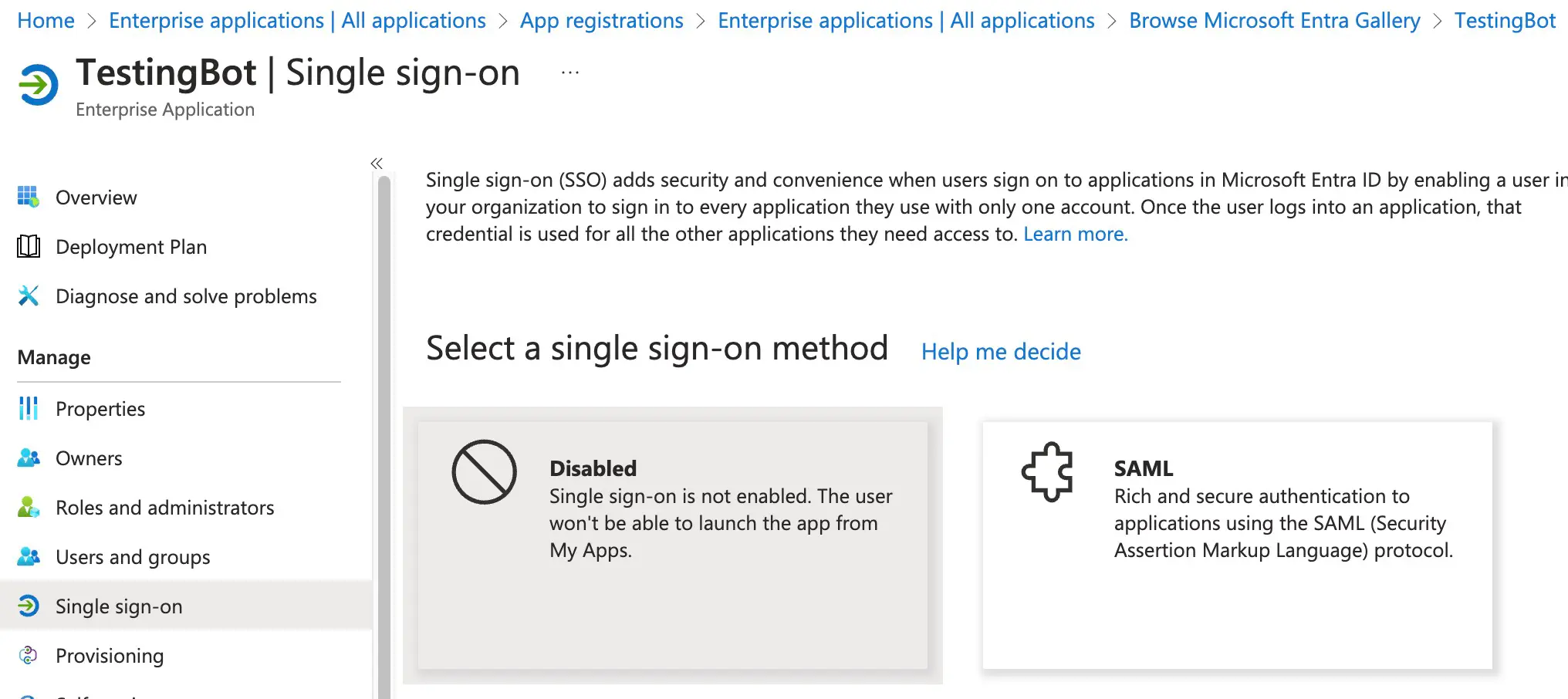
Task: Click the Help me decide link
Action: [1001, 352]
